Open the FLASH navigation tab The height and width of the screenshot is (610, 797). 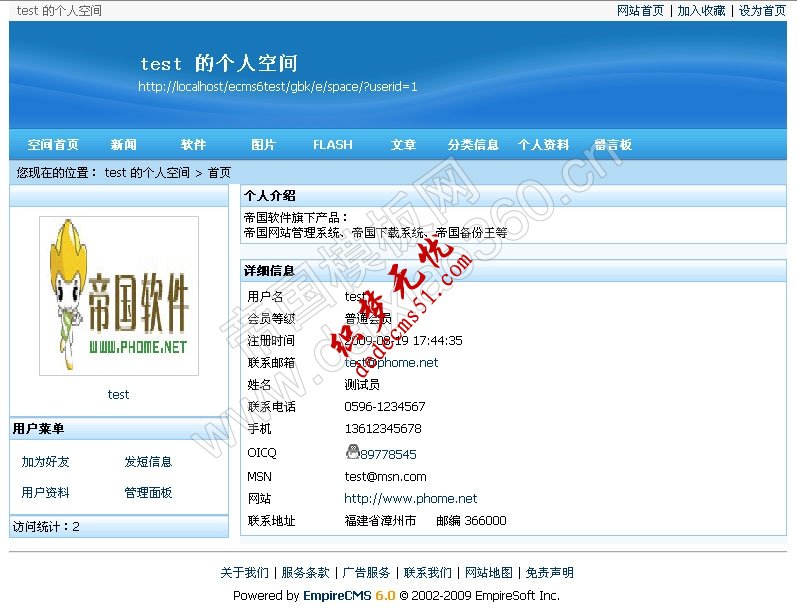click(x=333, y=145)
